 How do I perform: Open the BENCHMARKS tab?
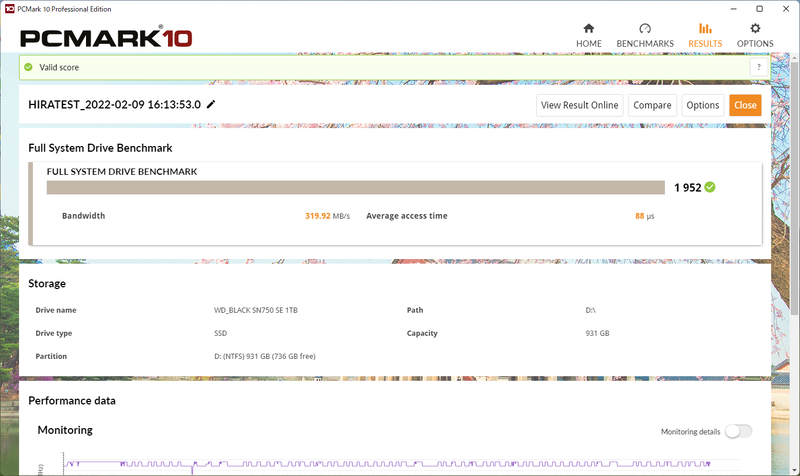point(645,36)
